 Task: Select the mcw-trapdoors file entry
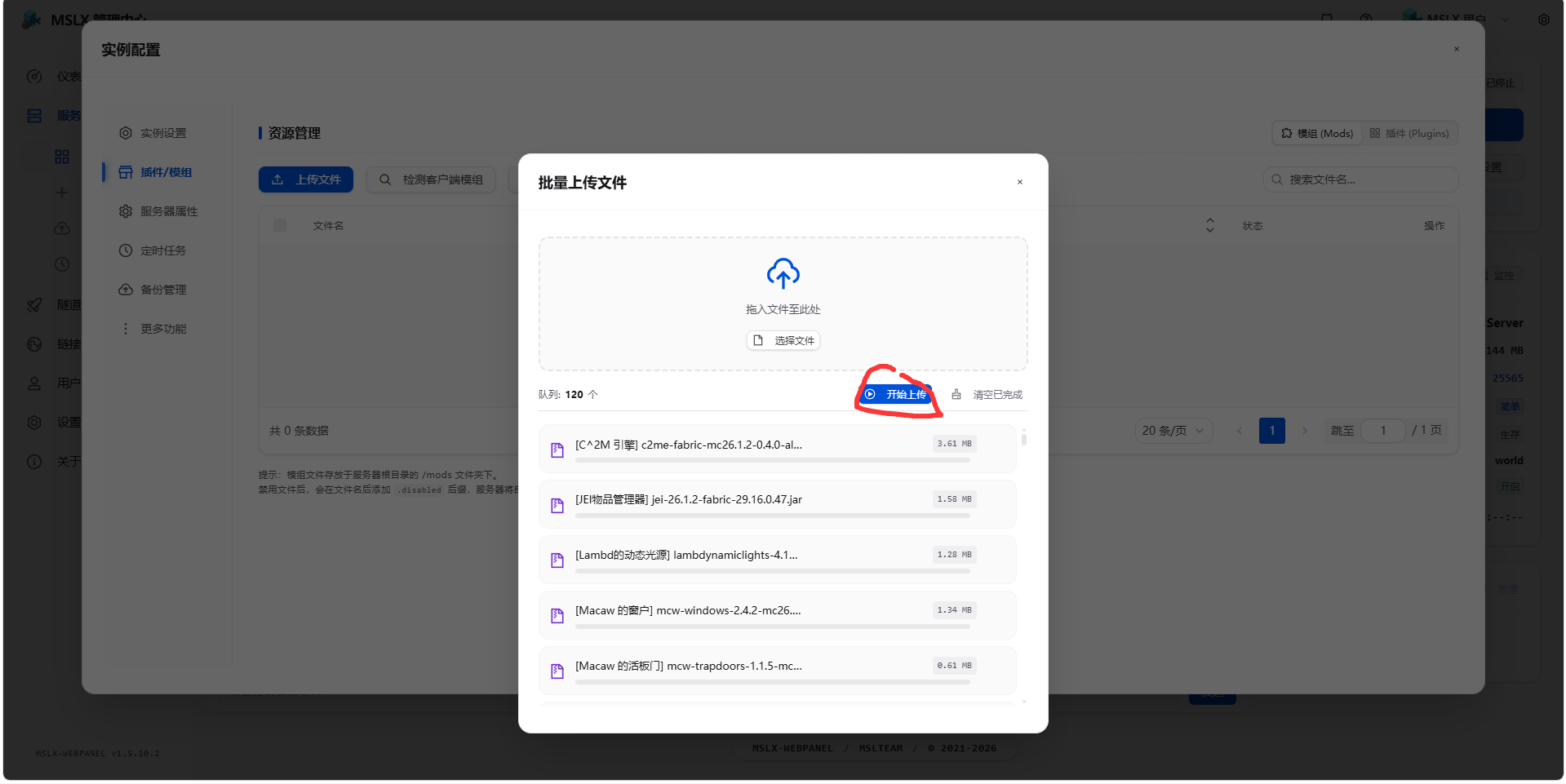click(x=777, y=670)
